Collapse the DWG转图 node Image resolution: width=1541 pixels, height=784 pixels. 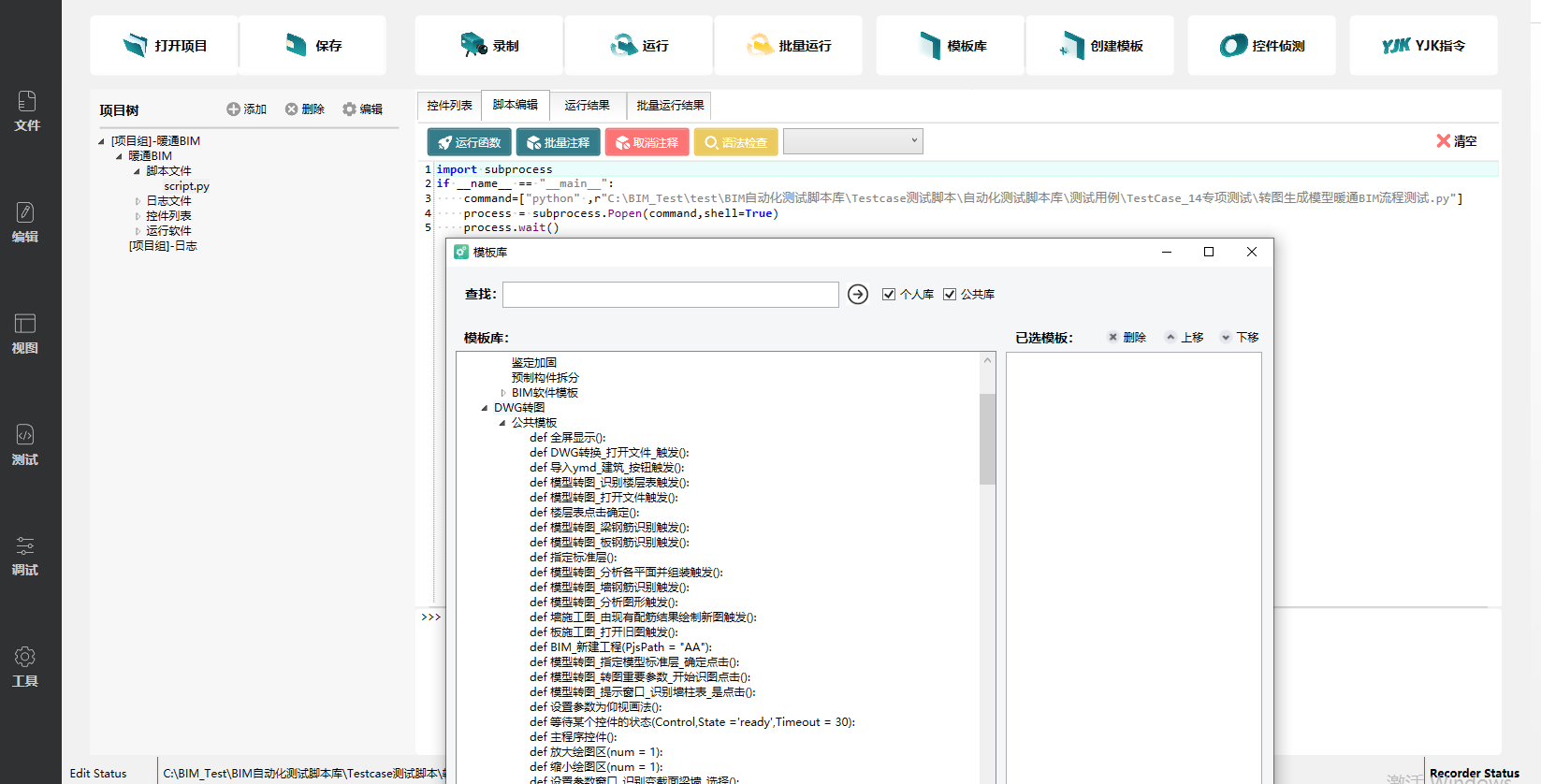(485, 408)
